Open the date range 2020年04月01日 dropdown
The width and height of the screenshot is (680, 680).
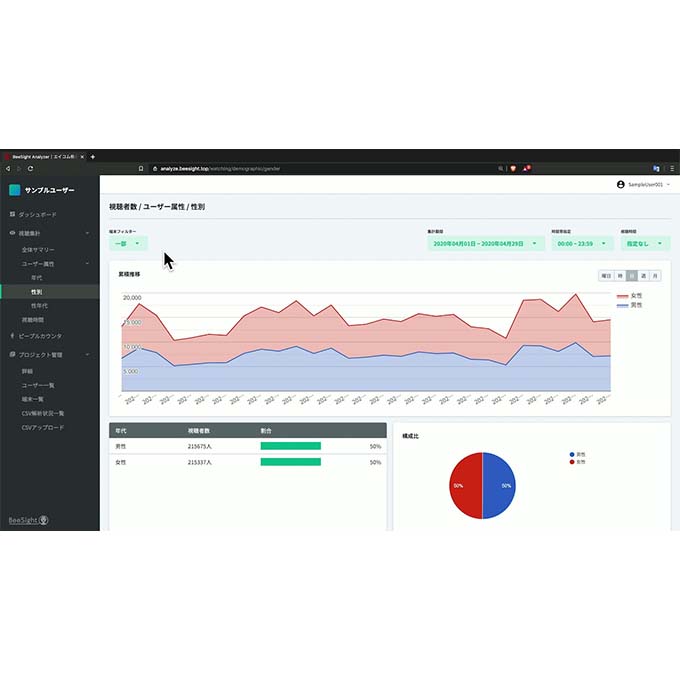click(x=486, y=244)
